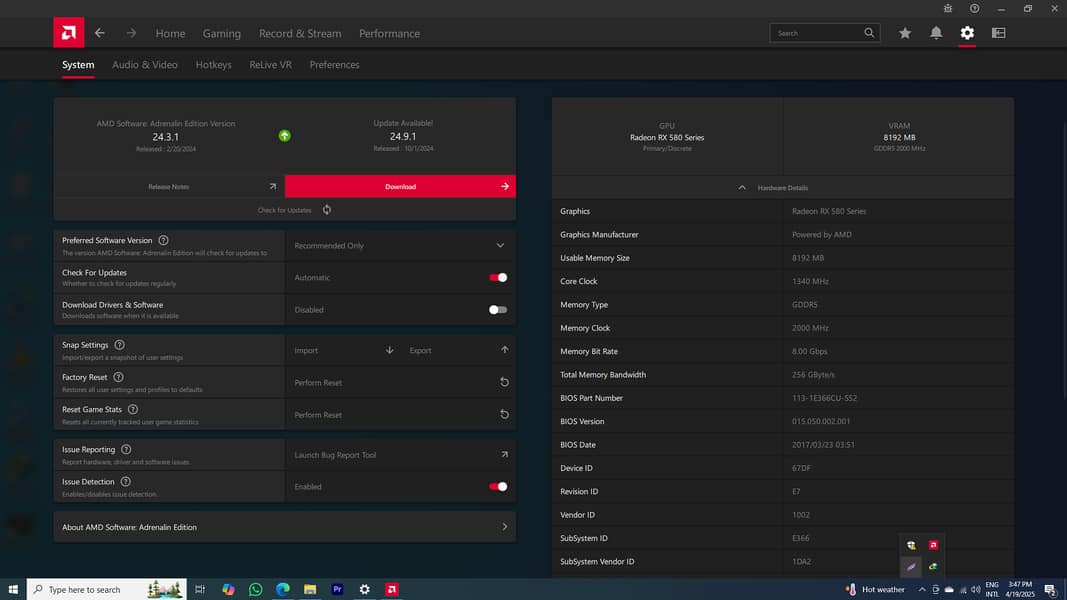Image resolution: width=1067 pixels, height=600 pixels.
Task: Click AMD icon in system tray popup
Action: point(933,545)
